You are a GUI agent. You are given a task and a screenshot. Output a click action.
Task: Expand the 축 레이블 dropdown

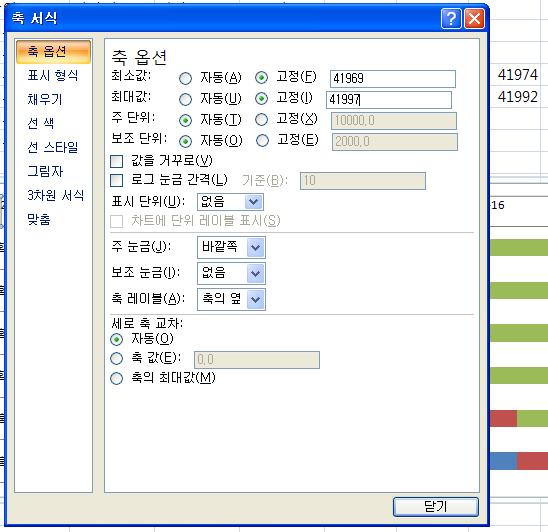tap(255, 299)
